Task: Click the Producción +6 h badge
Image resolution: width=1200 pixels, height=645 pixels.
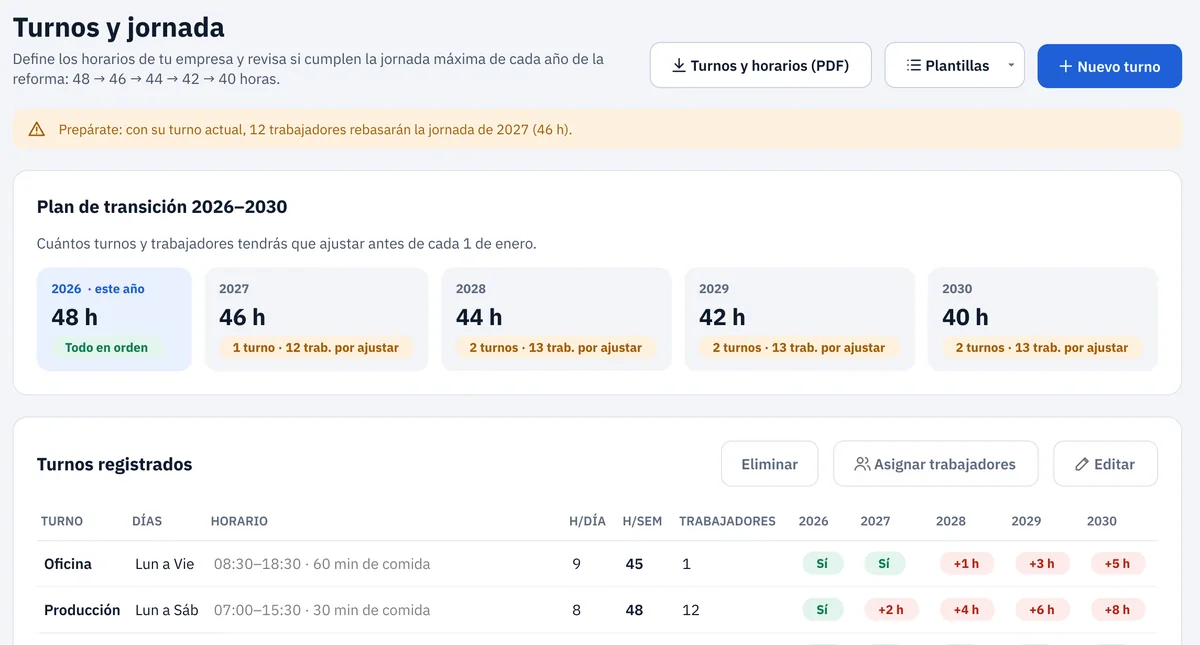Action: (x=1042, y=610)
